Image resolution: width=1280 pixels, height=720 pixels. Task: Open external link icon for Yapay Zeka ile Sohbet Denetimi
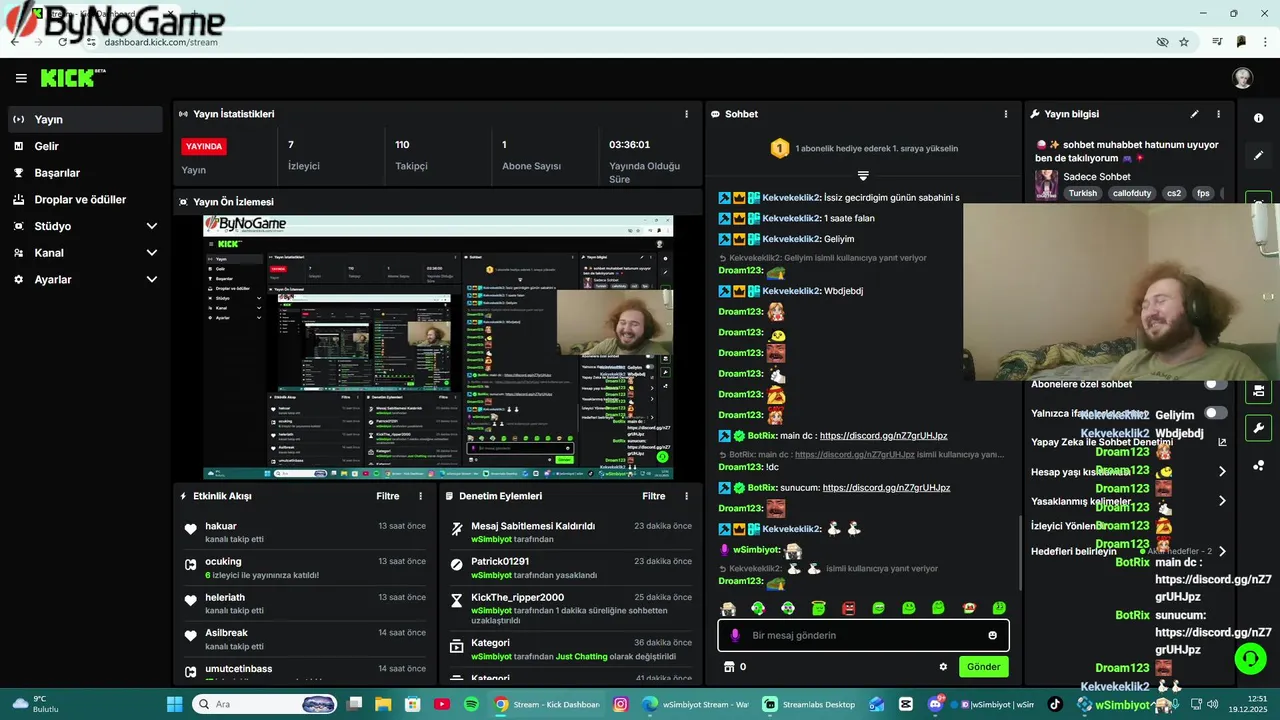point(1221,442)
